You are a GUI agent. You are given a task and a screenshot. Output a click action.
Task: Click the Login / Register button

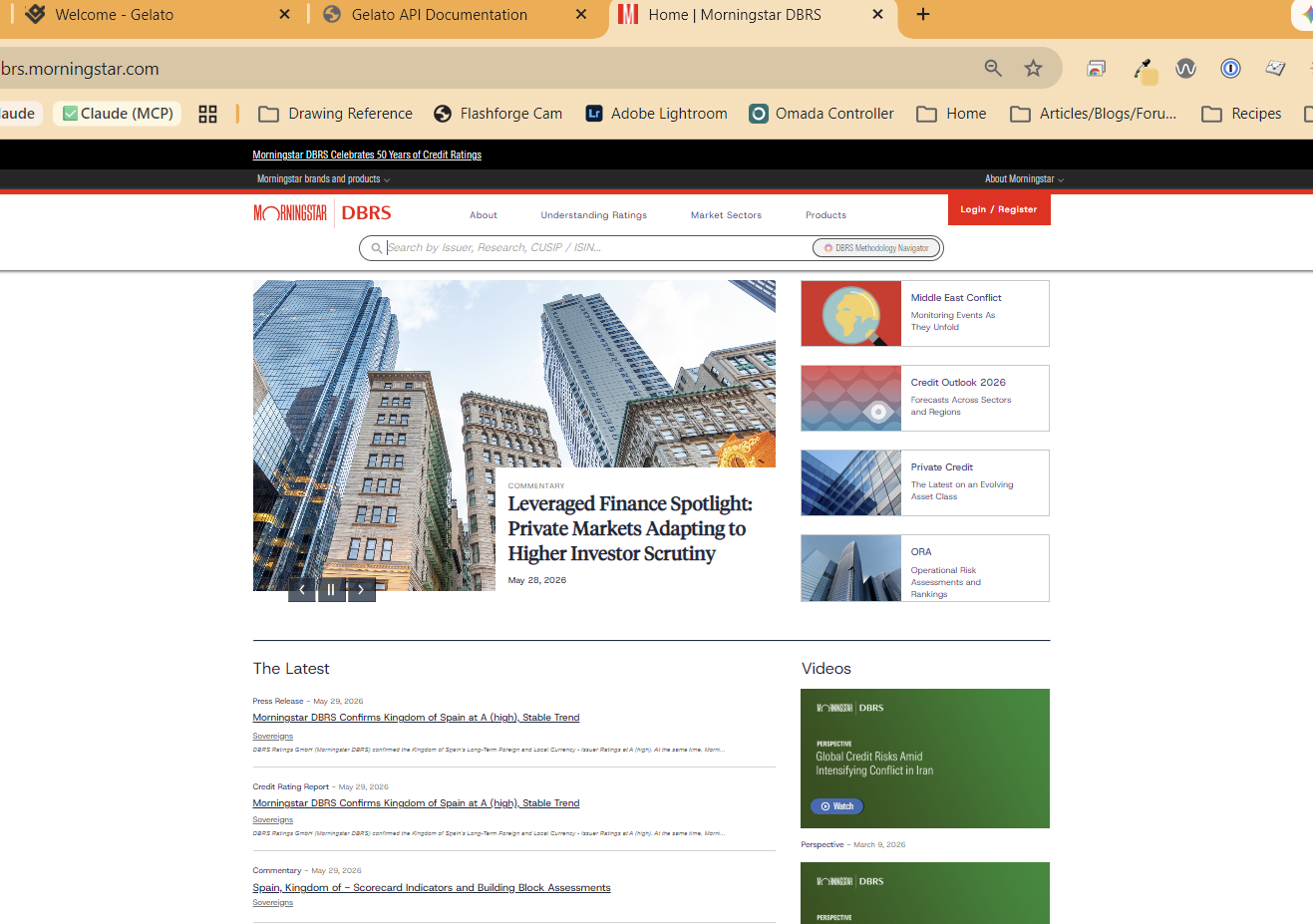click(999, 209)
